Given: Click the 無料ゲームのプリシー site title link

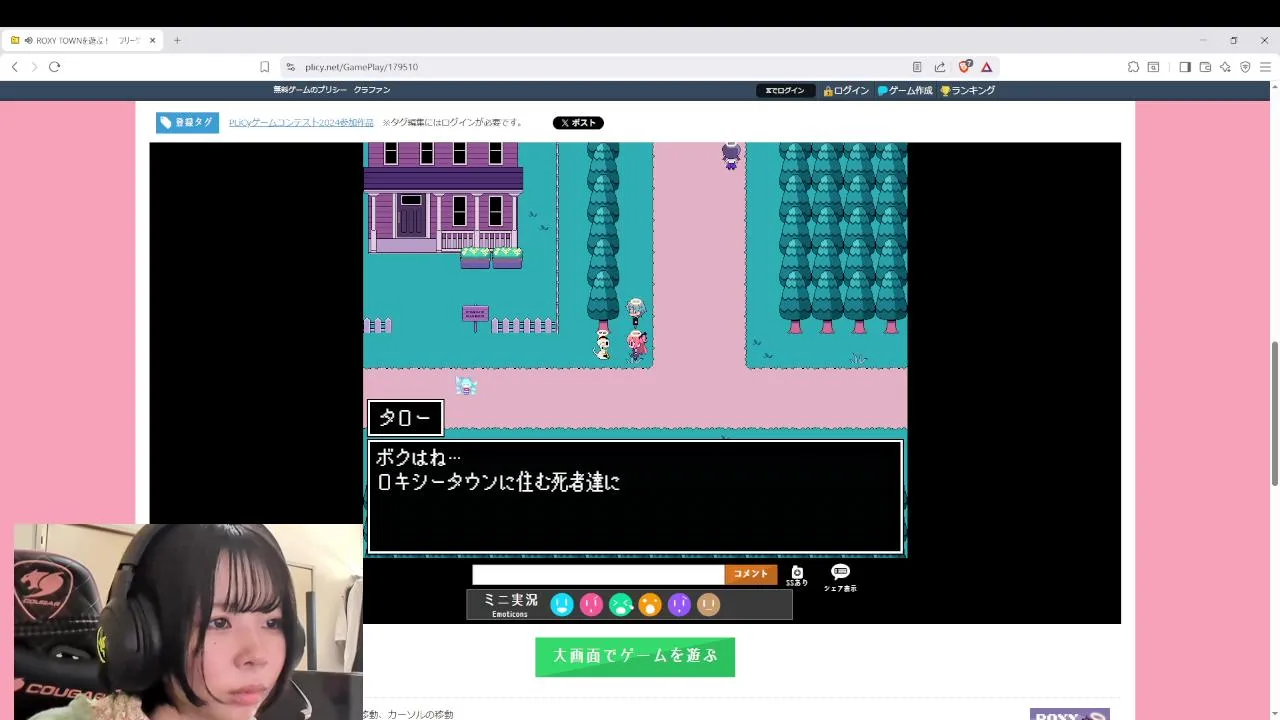Looking at the screenshot, I should pos(310,90).
